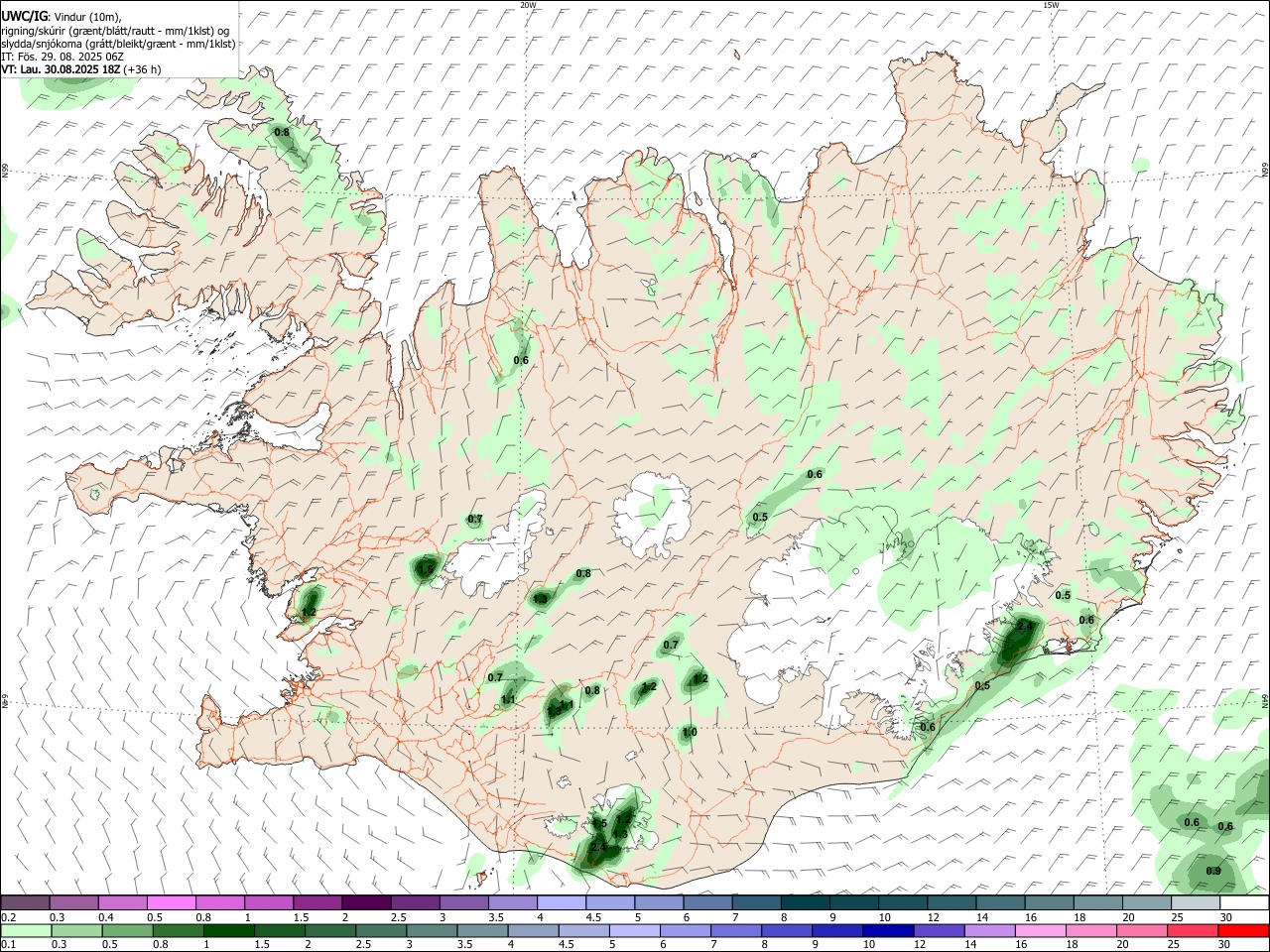Click the navy blue swatch between 10 and 12, lower legend row
1270x952 pixels.
887,930
